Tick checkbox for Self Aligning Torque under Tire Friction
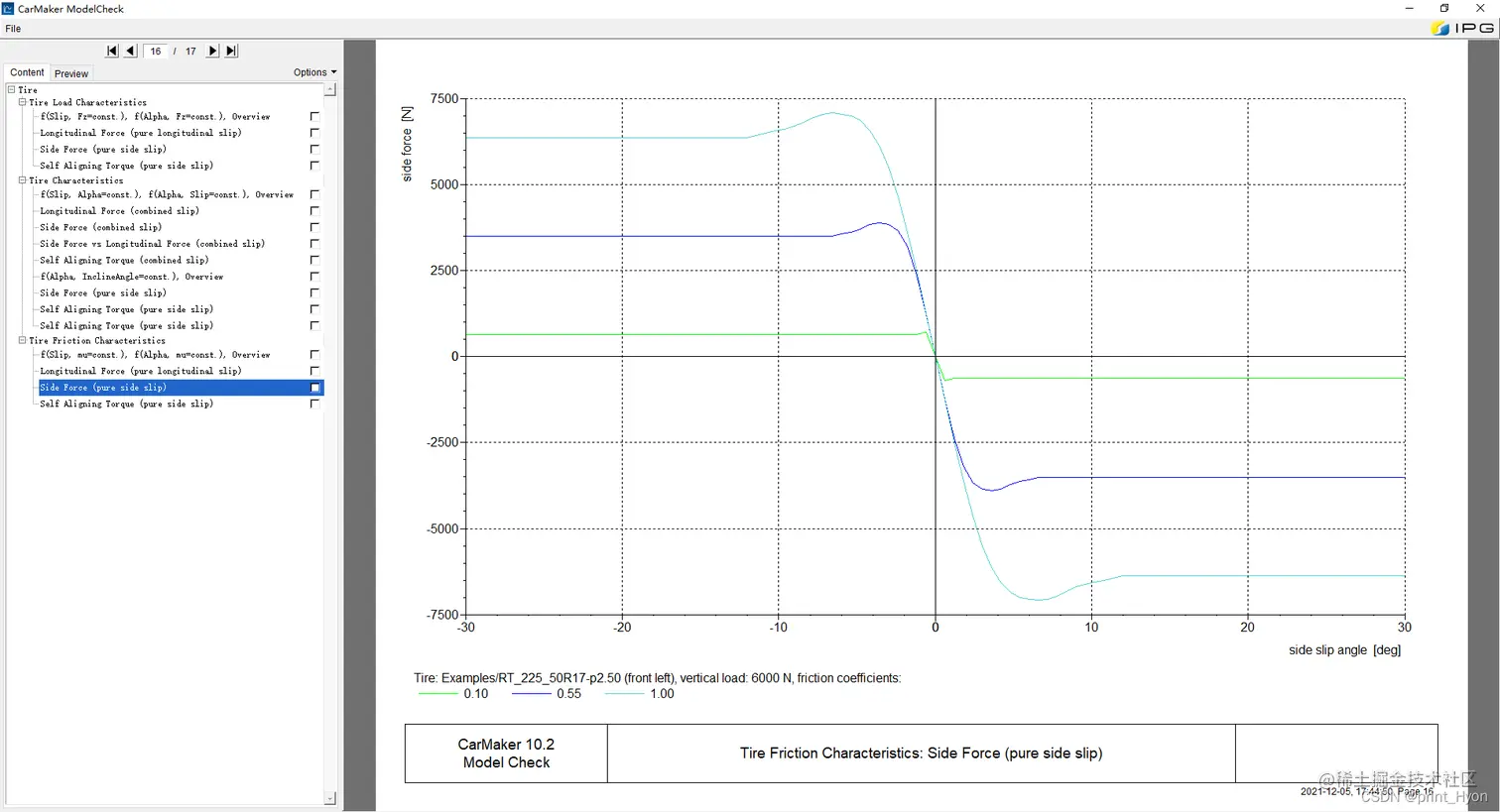1500x812 pixels. [x=314, y=404]
